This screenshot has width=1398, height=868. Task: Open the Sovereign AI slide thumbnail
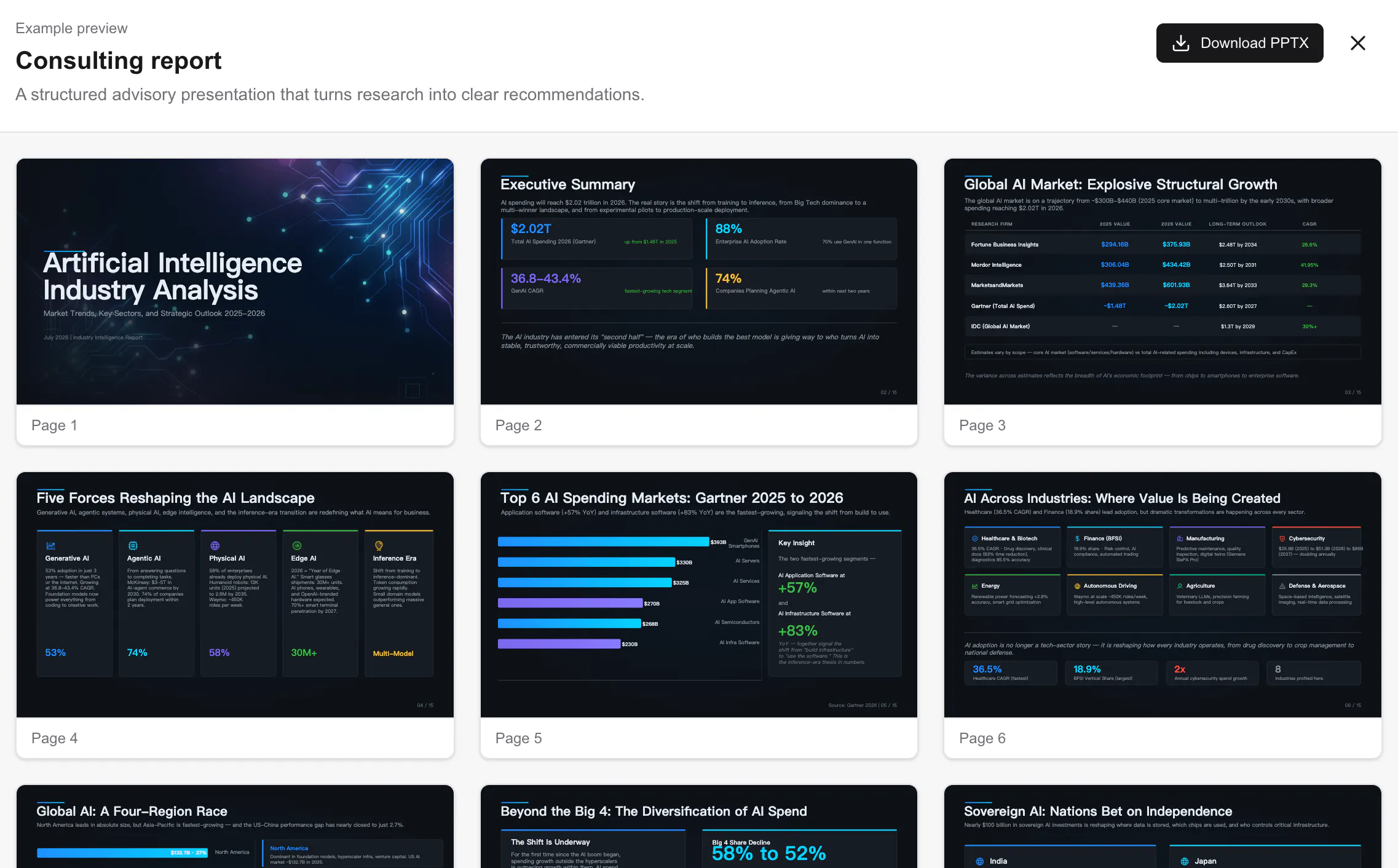1163,827
